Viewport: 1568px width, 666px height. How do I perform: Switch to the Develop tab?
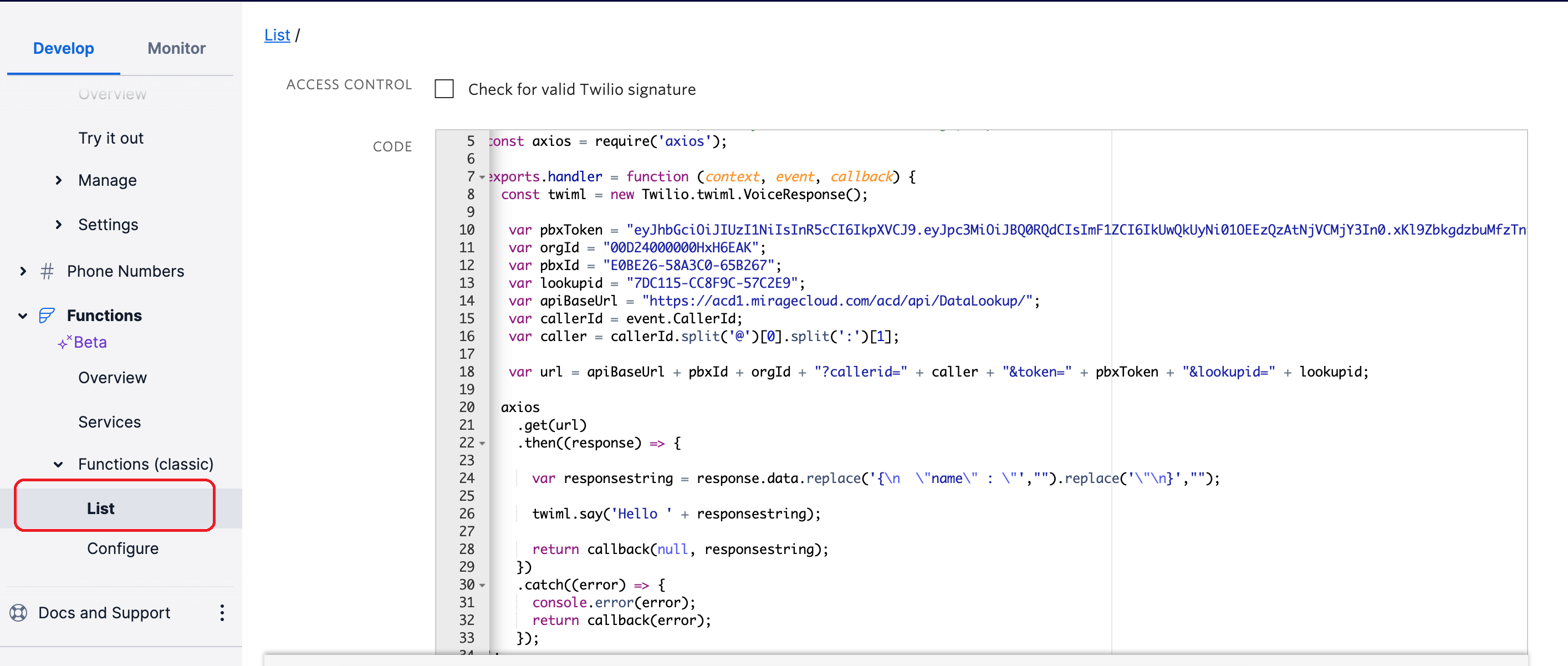coord(63,48)
